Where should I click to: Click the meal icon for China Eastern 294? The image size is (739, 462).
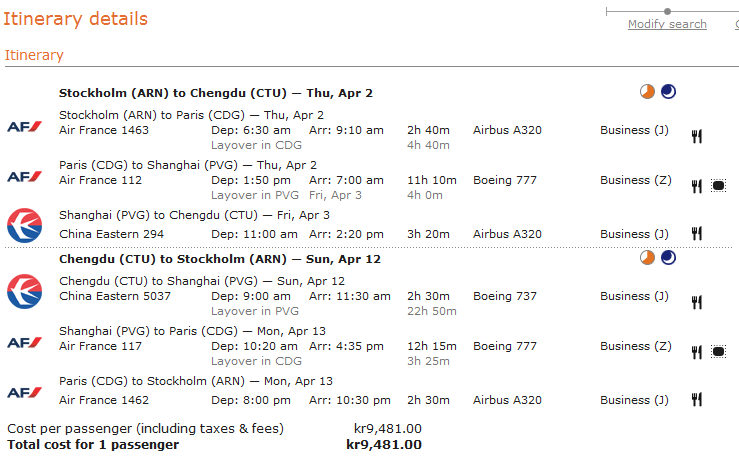(x=697, y=233)
